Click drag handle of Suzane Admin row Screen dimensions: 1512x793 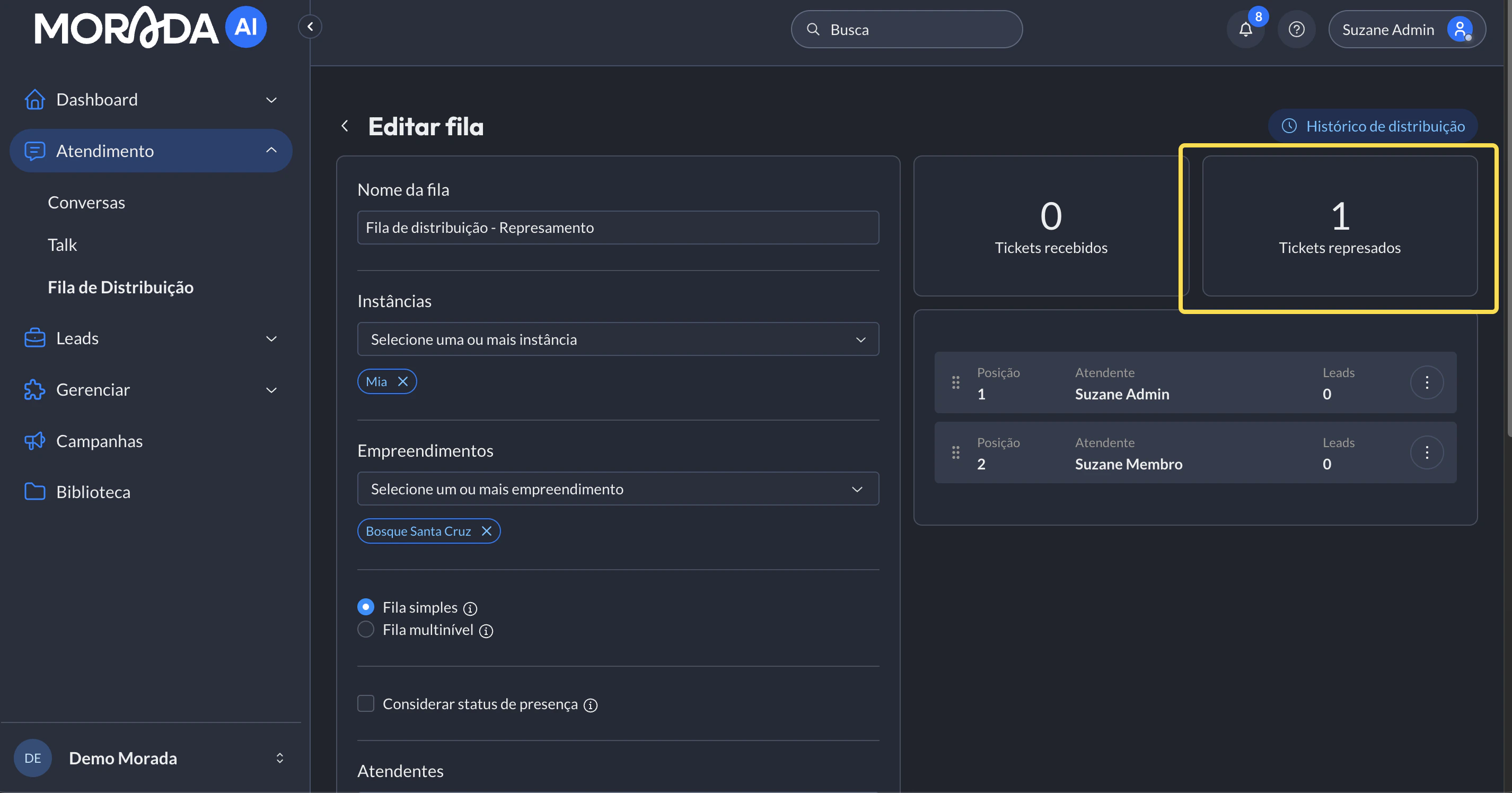(x=955, y=383)
